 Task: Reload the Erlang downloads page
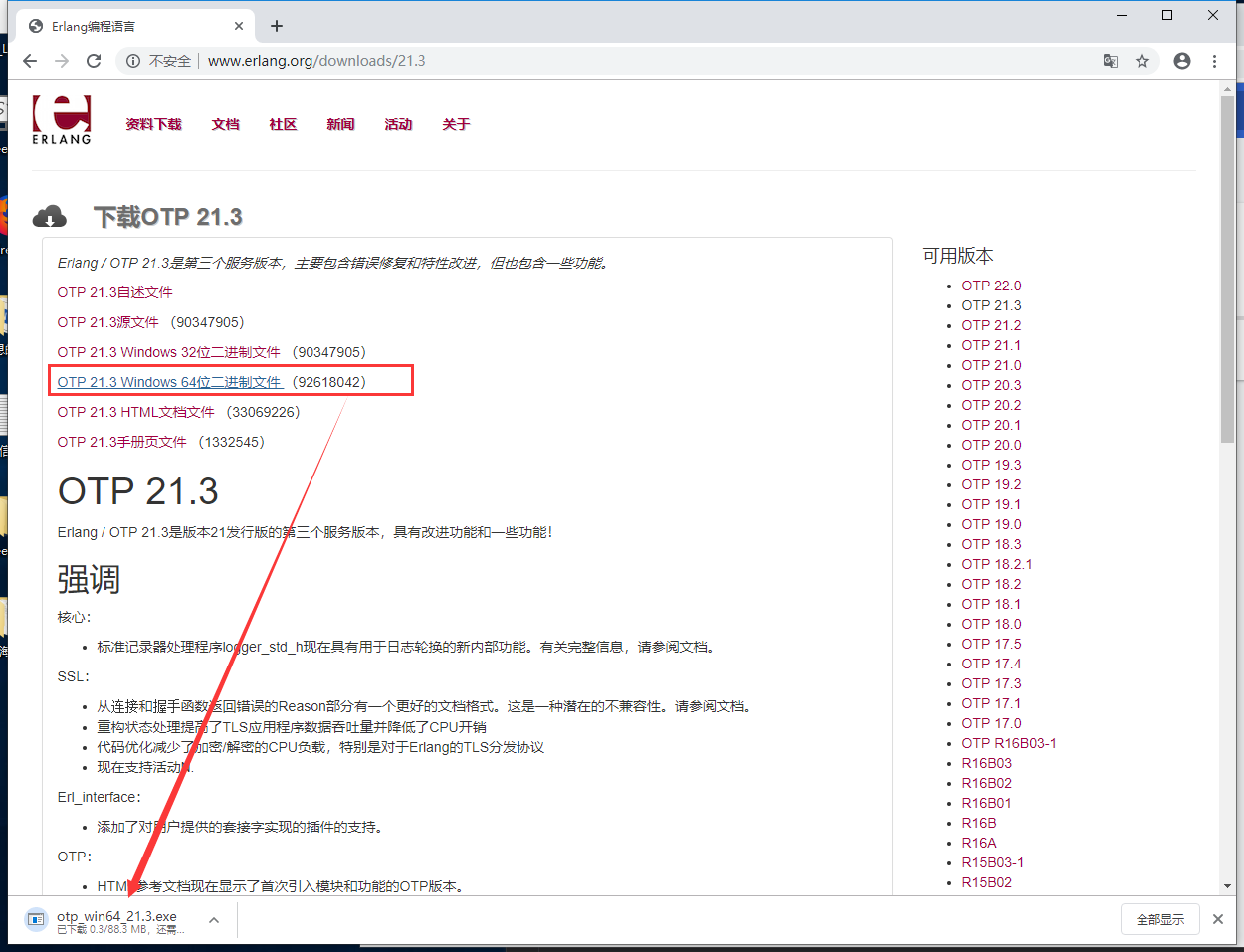coord(94,61)
